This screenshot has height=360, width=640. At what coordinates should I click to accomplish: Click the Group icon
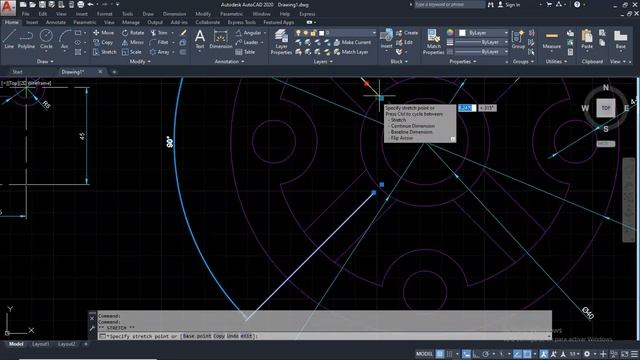point(518,39)
